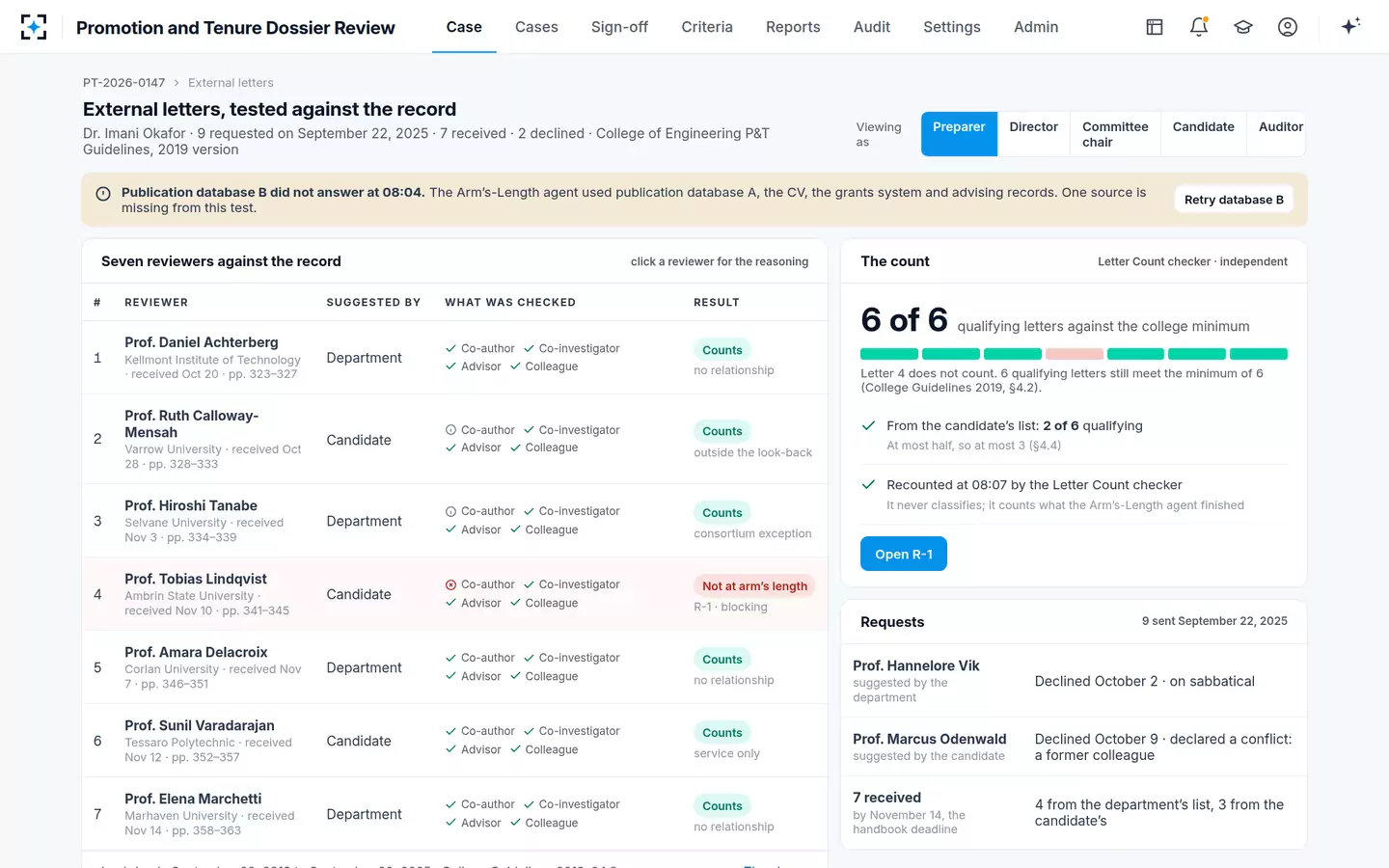Click the clock icon in the database alert
1389x868 pixels.
(x=103, y=194)
